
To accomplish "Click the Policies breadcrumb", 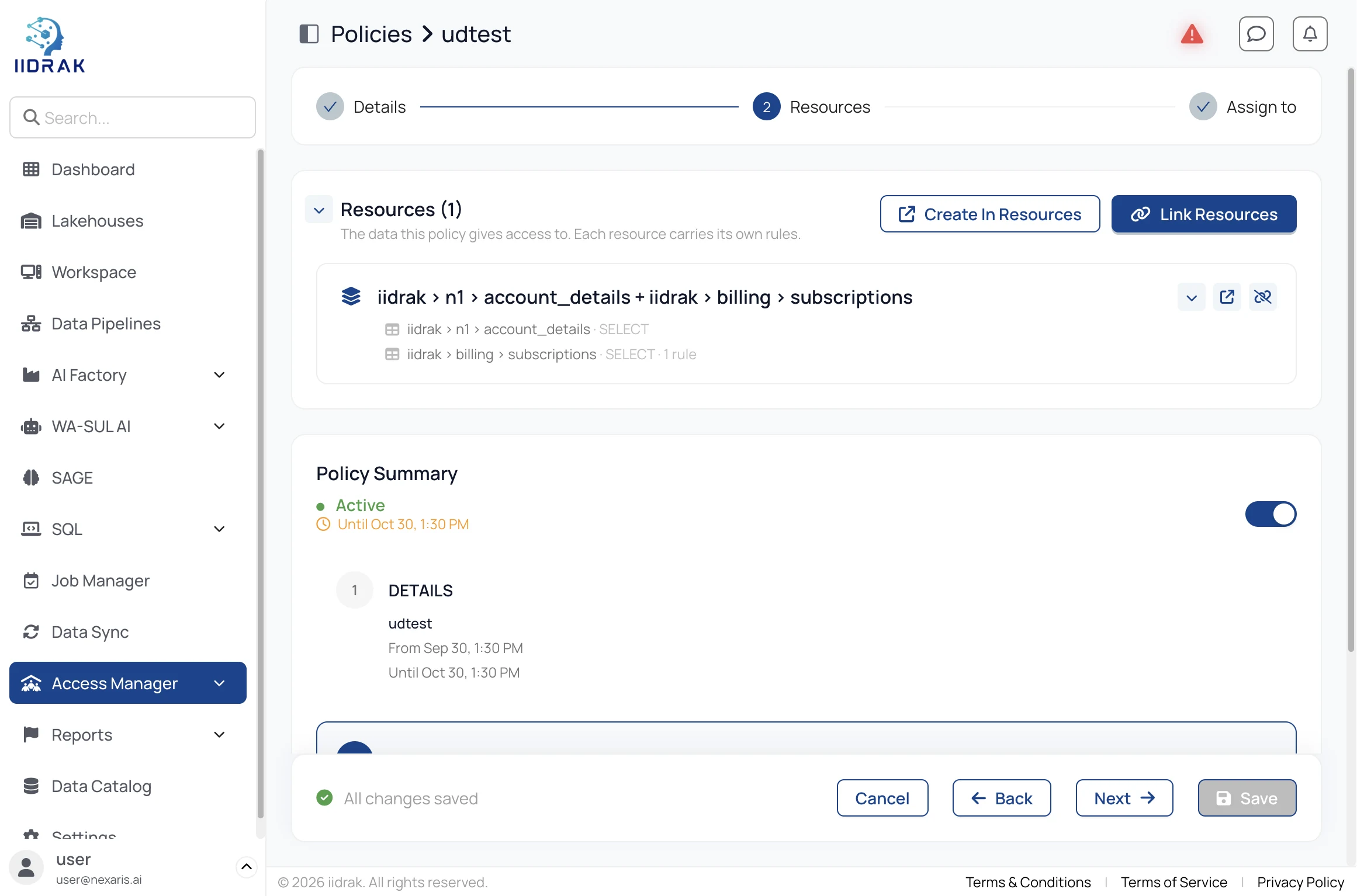I will click(x=371, y=34).
